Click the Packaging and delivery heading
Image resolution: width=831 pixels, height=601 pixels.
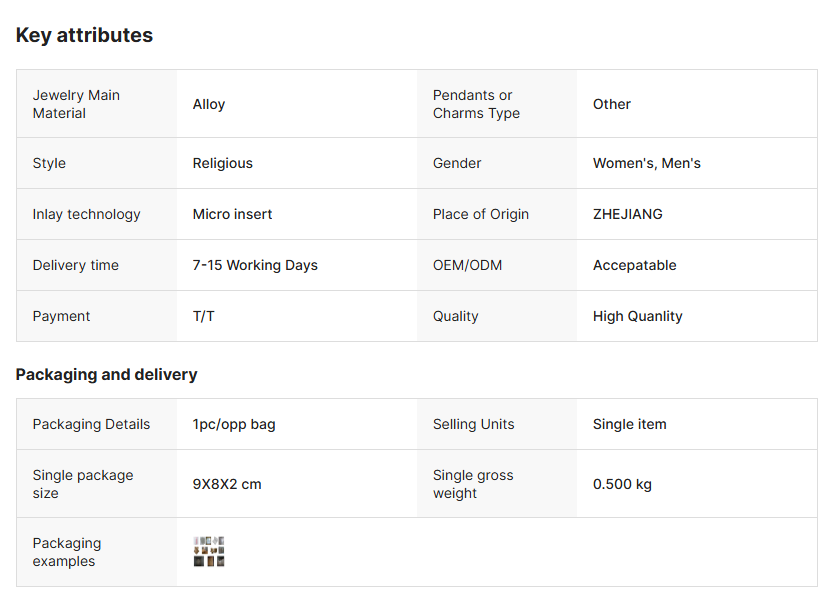click(106, 375)
